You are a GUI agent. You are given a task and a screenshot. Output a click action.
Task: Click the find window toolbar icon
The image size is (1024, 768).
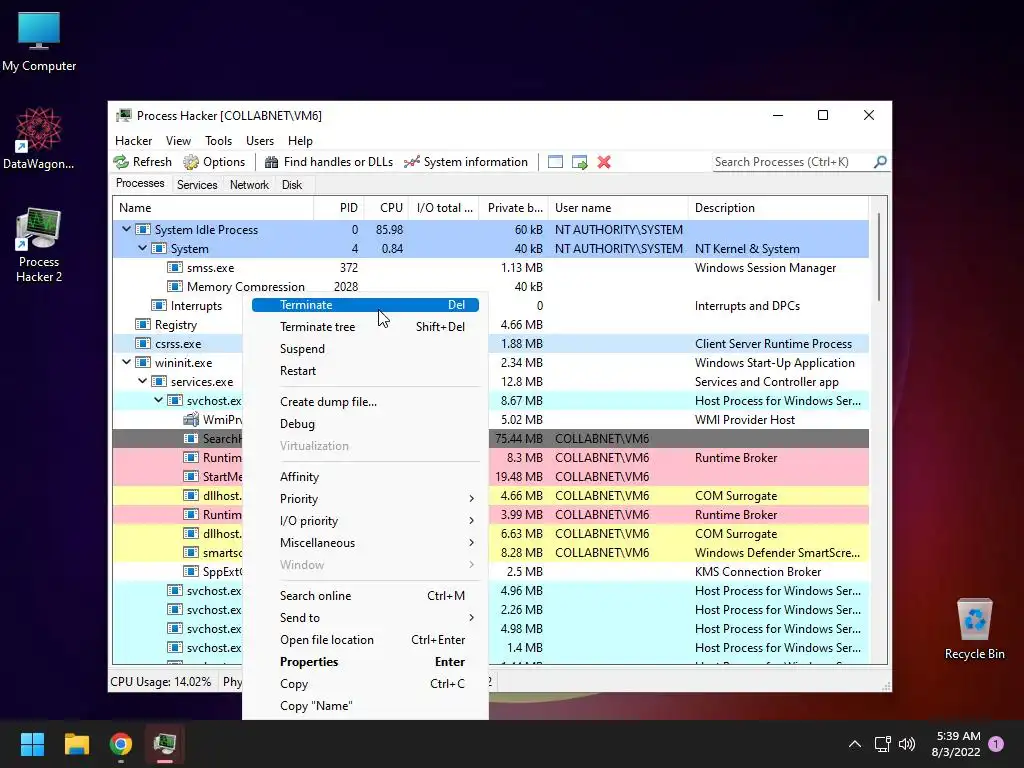coord(555,162)
